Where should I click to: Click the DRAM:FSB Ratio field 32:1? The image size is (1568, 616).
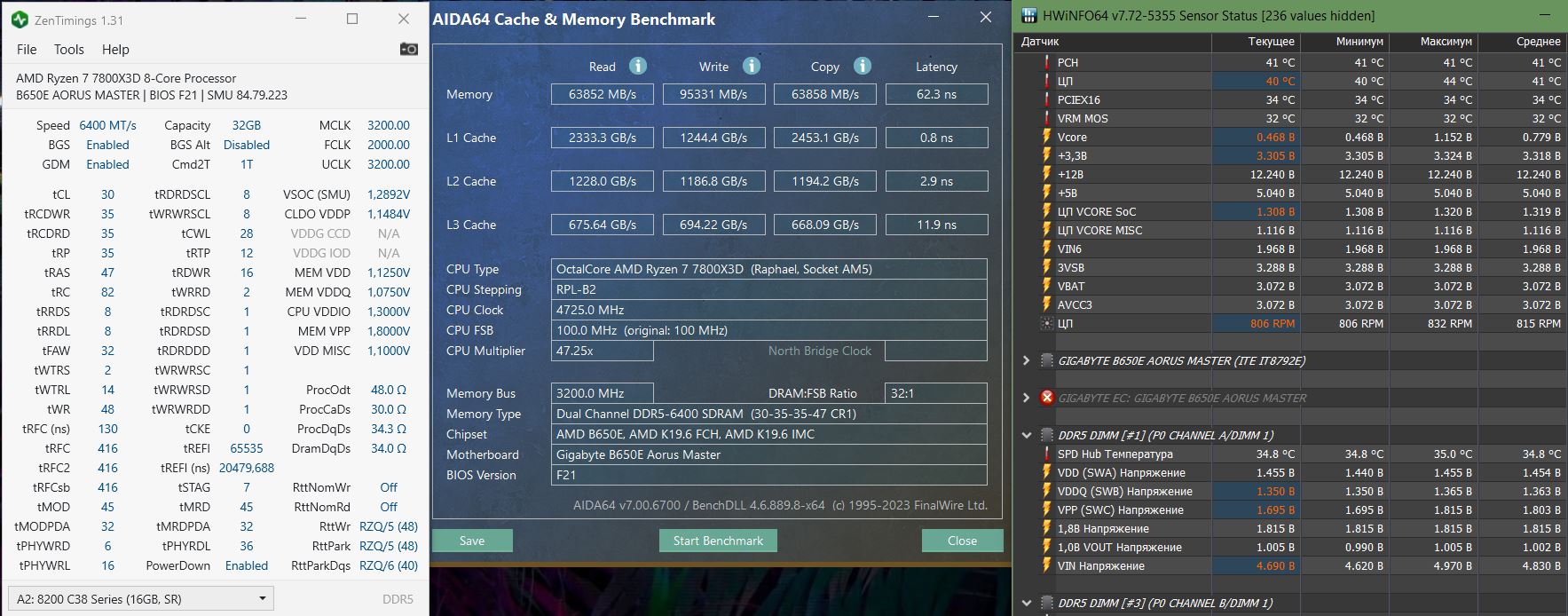pos(936,393)
